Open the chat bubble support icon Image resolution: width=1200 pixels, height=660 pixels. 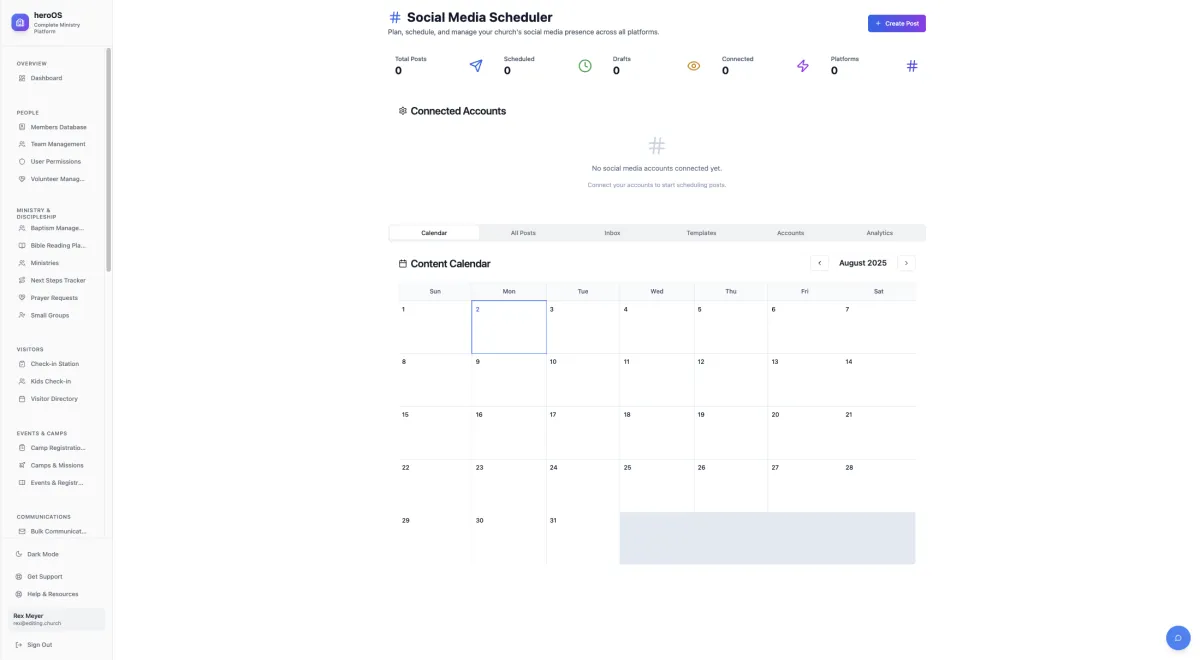click(1178, 638)
